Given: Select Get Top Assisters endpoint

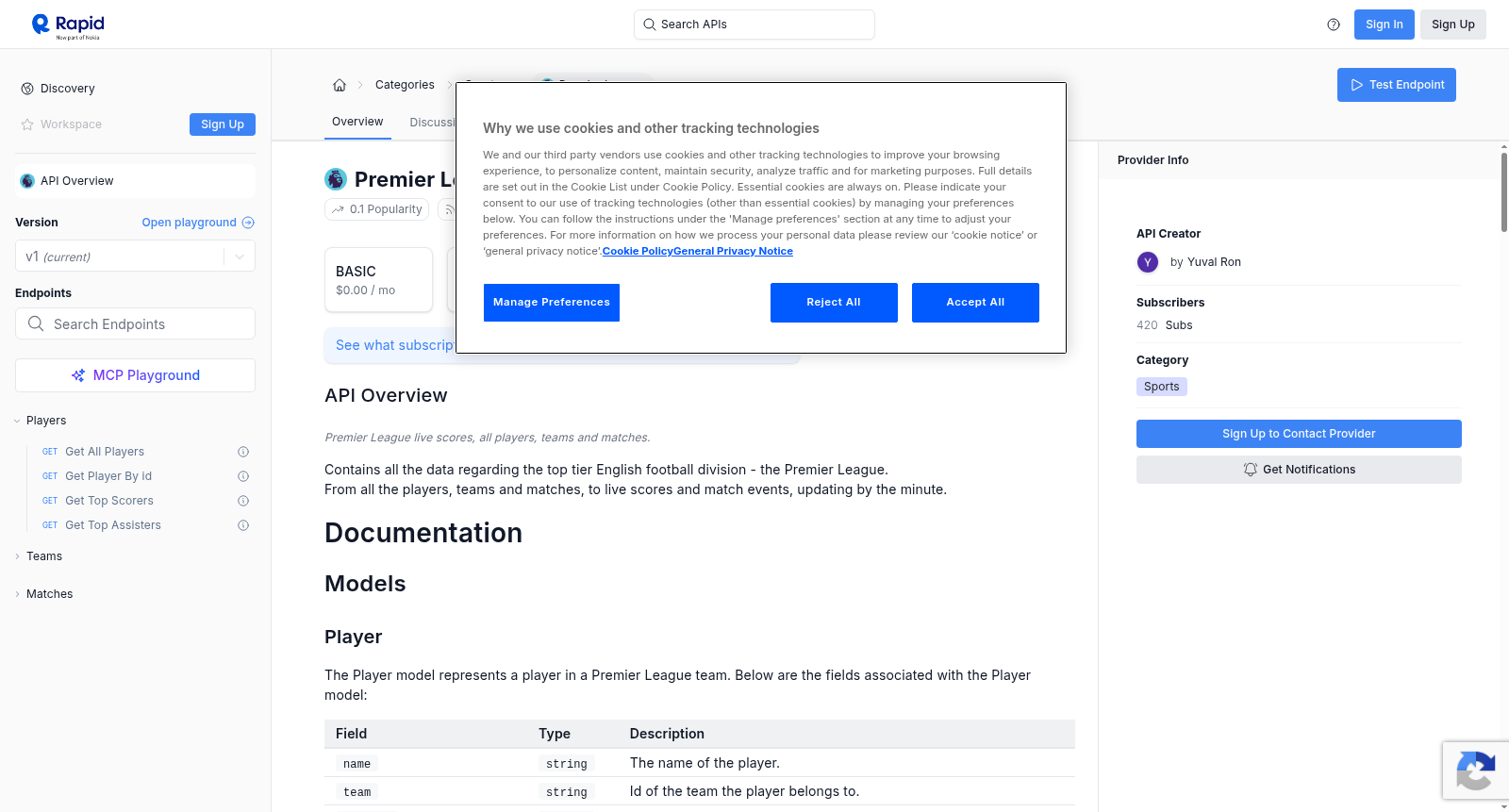Looking at the screenshot, I should click(113, 525).
